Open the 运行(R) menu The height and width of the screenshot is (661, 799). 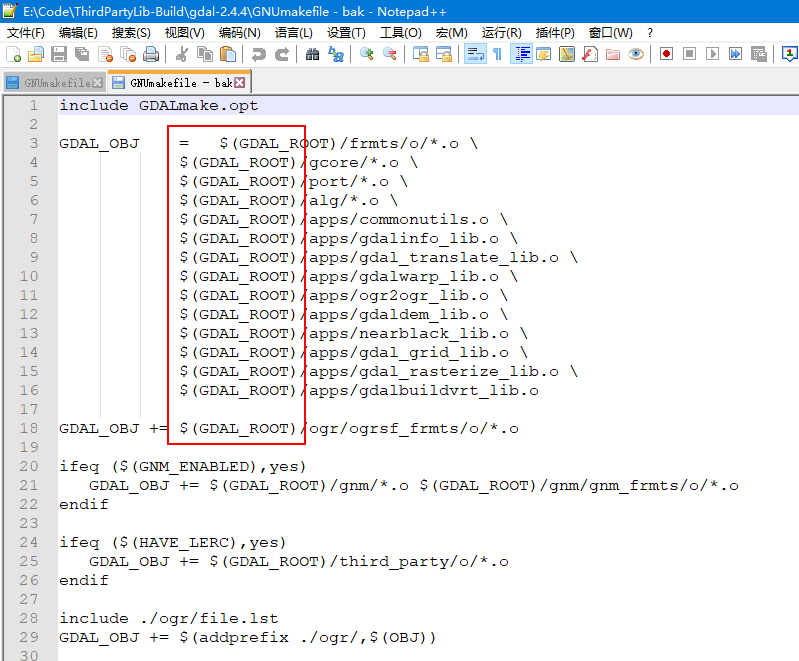pyautogui.click(x=501, y=33)
